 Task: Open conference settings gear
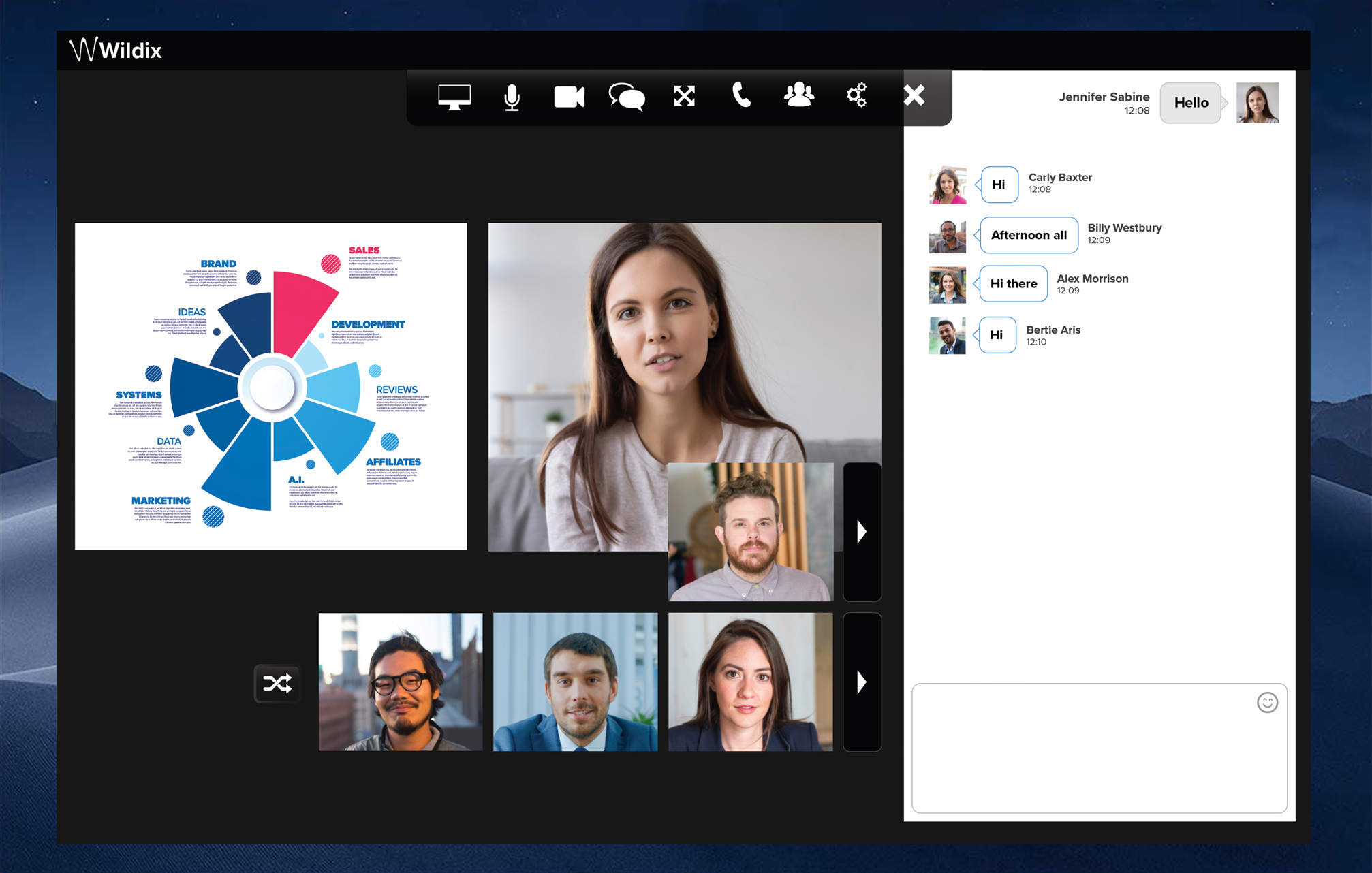pos(856,97)
